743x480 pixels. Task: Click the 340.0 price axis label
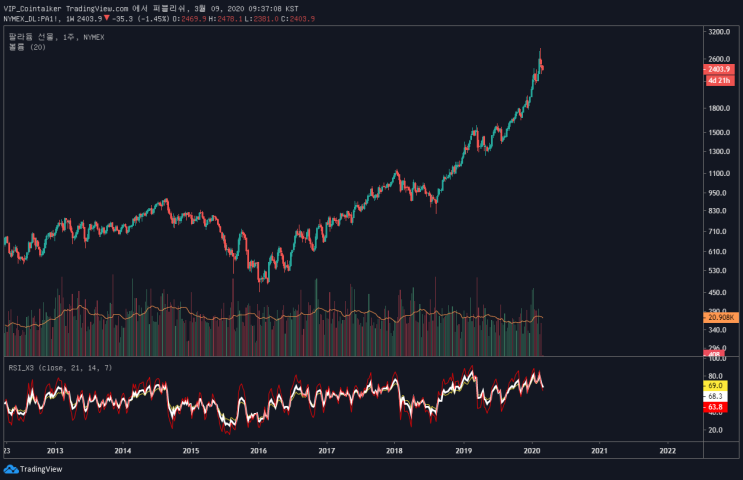point(717,330)
